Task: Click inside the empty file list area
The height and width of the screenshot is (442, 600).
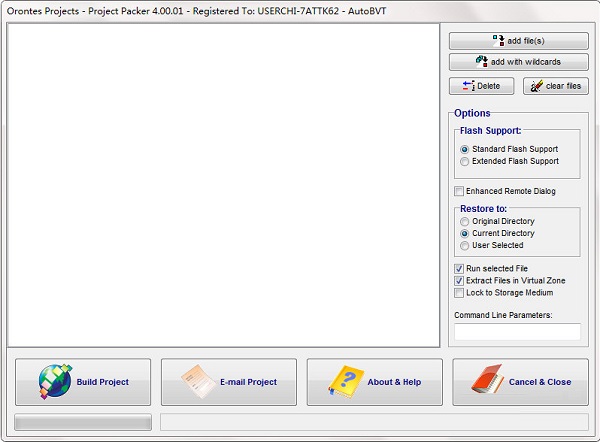Action: [223, 185]
